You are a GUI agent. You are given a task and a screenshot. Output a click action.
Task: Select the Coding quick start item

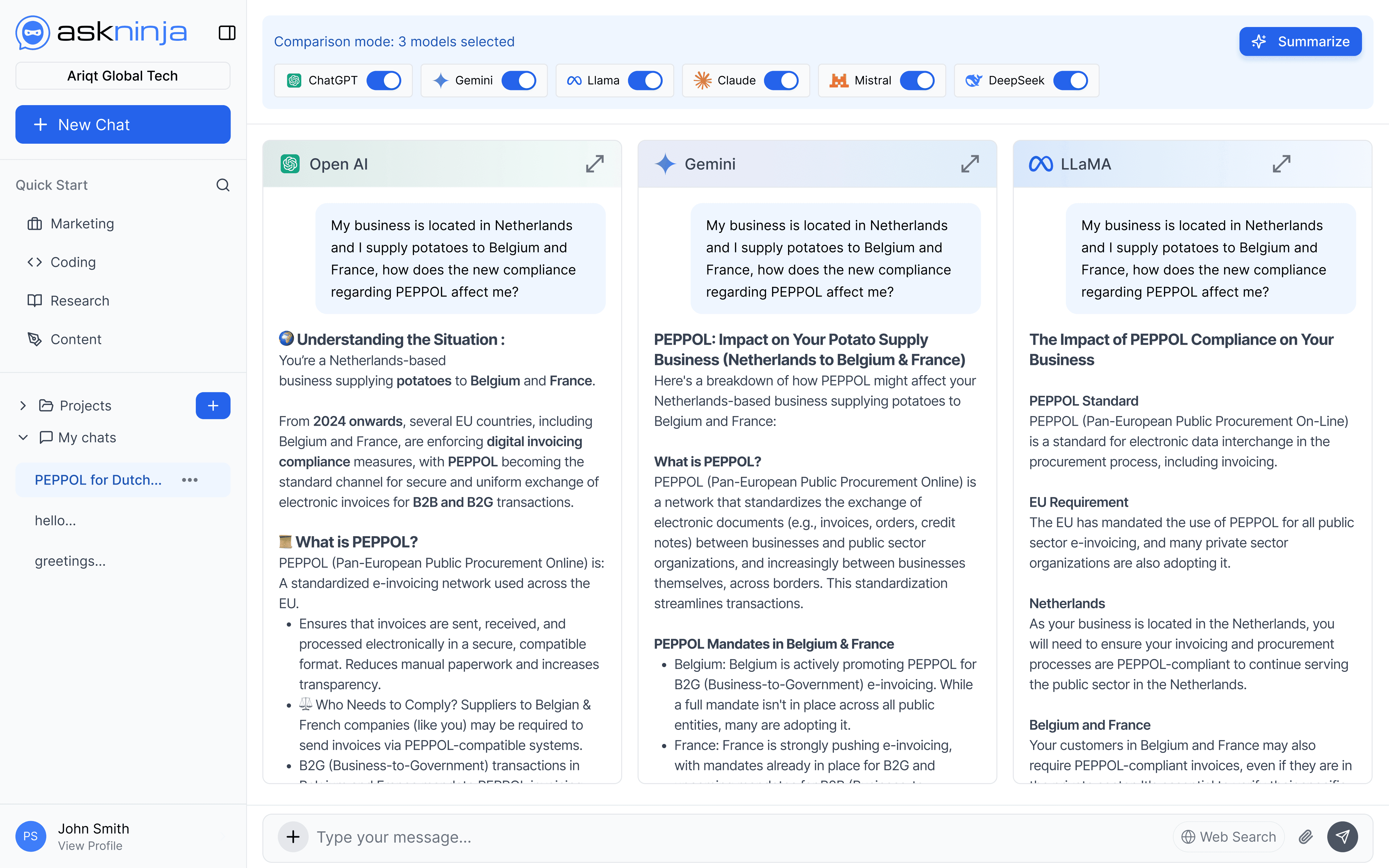click(x=73, y=262)
